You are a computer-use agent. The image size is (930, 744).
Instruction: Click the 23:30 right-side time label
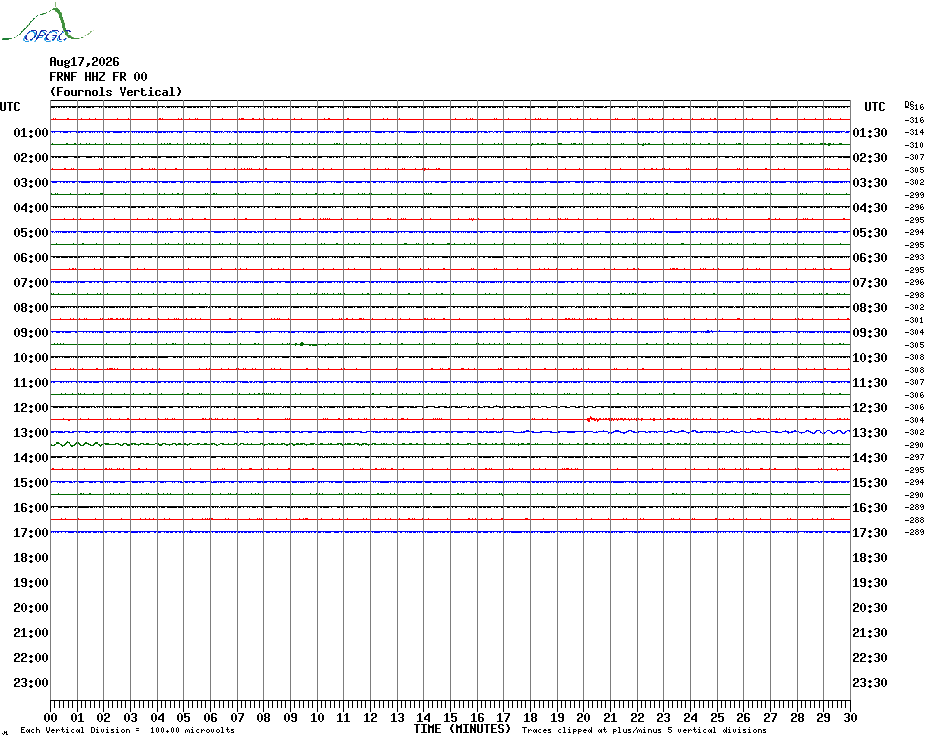(x=870, y=683)
